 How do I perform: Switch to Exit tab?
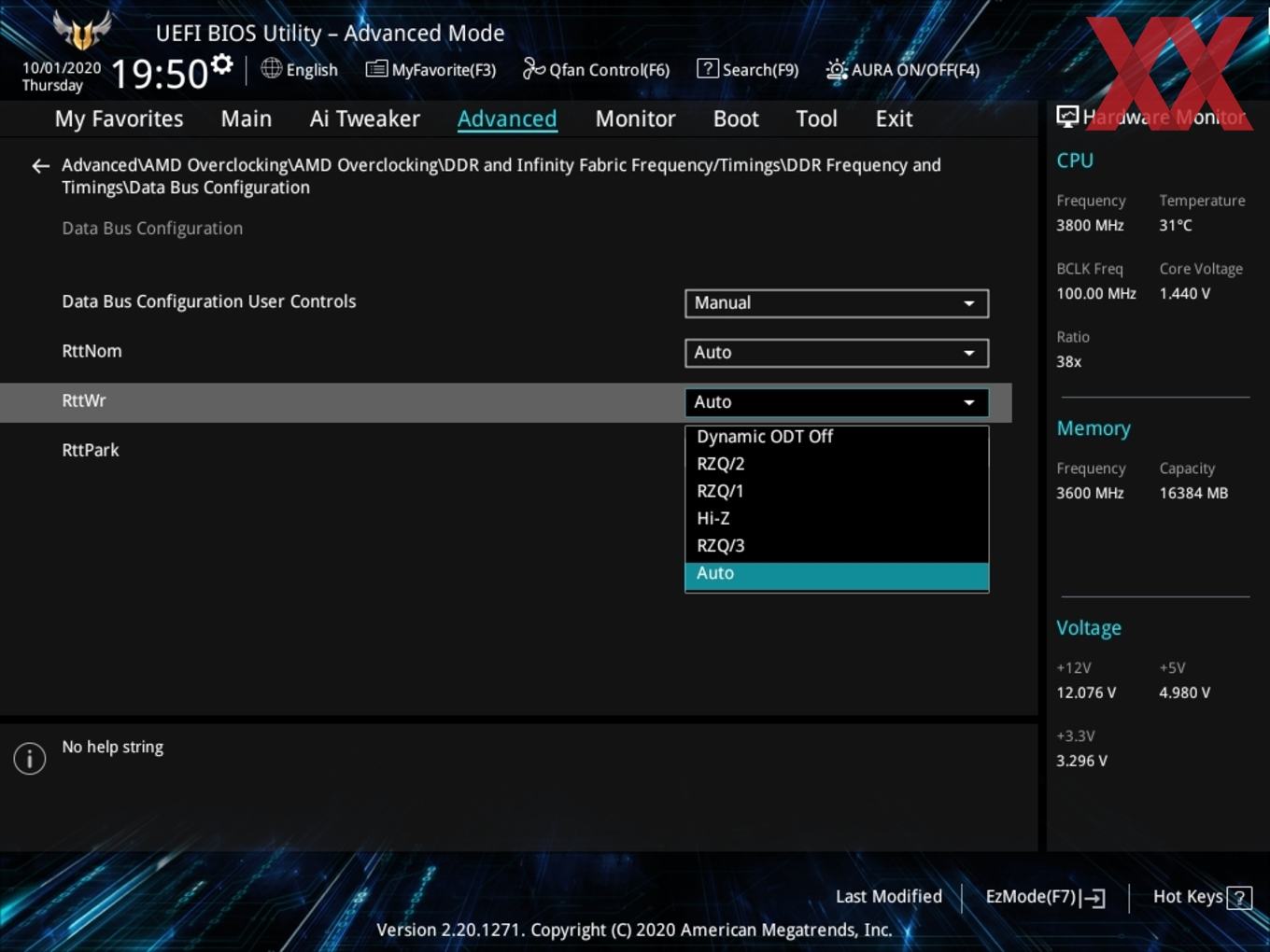894,119
